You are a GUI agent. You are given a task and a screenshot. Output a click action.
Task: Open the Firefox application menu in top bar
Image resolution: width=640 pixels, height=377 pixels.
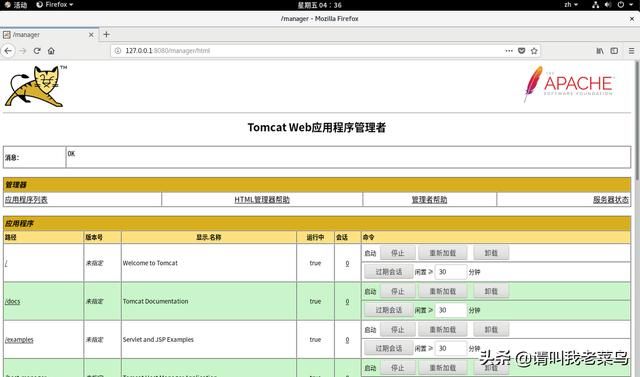pyautogui.click(x=55, y=5)
